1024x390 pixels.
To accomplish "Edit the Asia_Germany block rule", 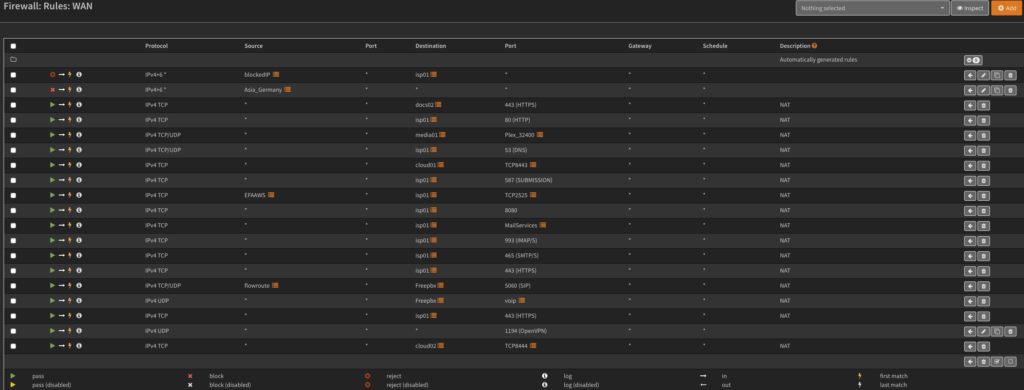I will click(984, 90).
